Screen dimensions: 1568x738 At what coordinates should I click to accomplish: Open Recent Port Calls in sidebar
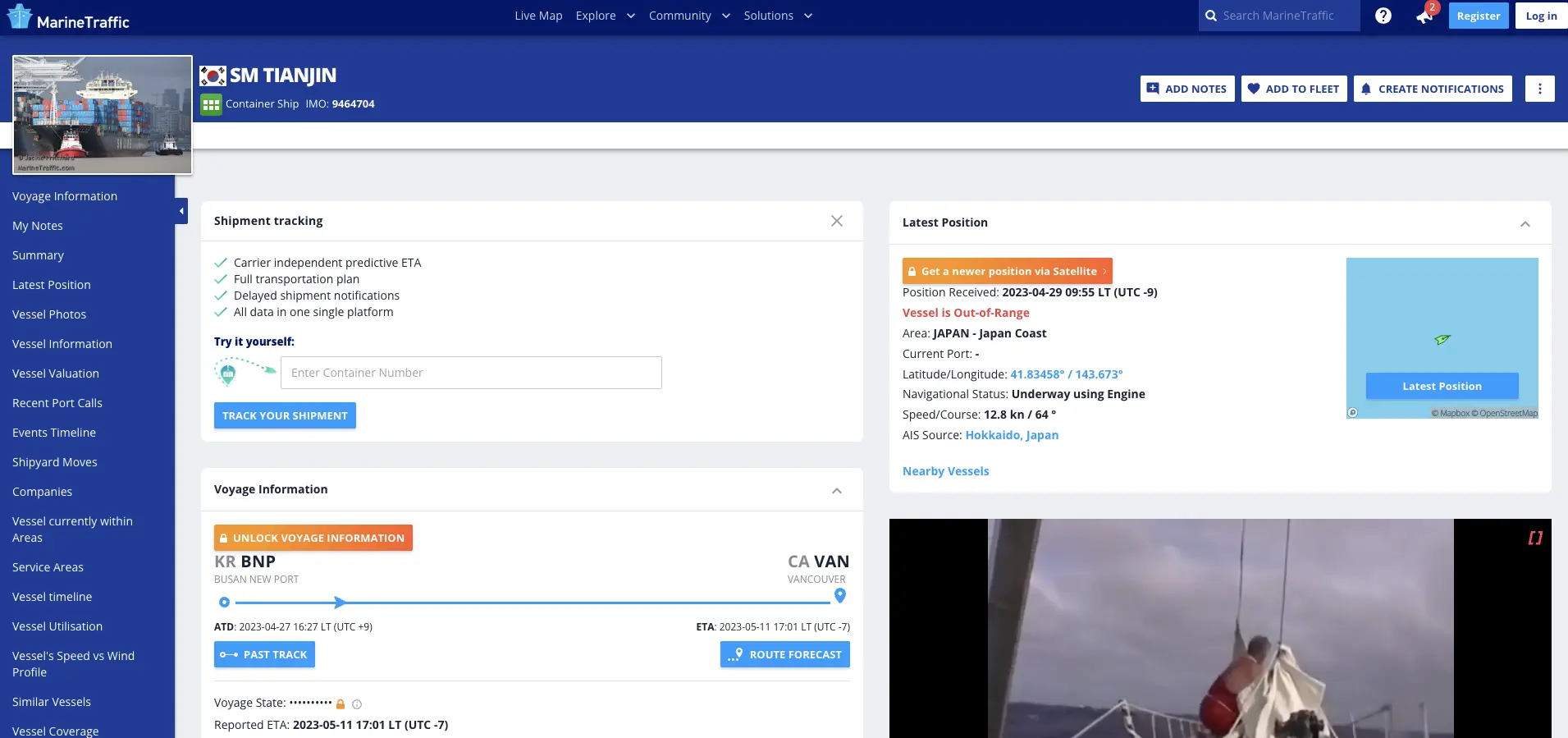coord(57,403)
